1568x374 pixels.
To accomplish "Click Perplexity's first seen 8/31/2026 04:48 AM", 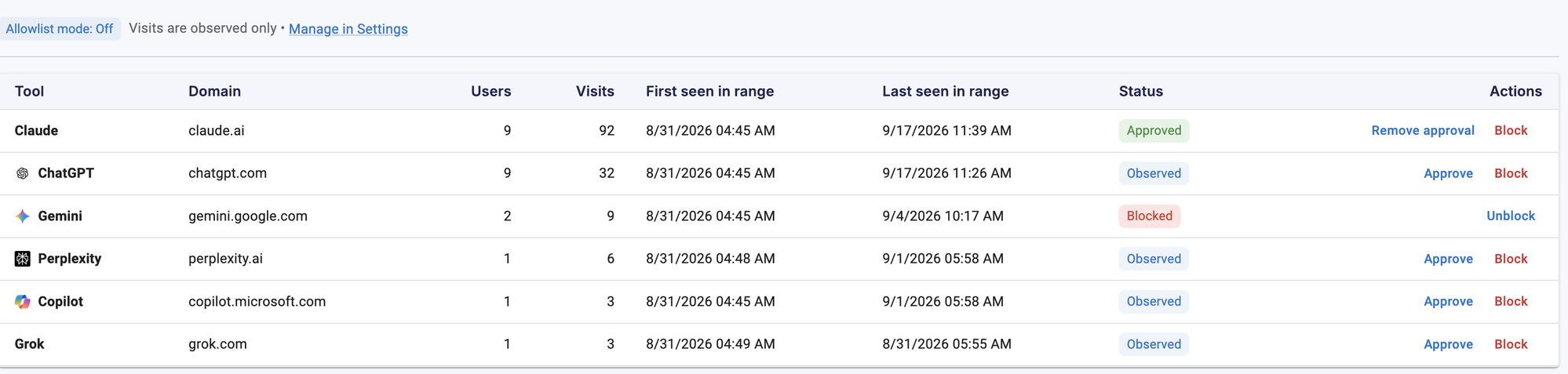I will pyautogui.click(x=710, y=259).
